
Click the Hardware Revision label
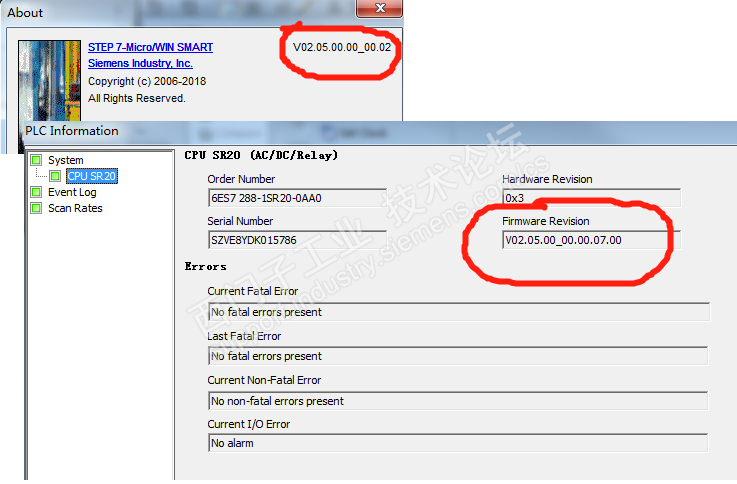point(547,179)
